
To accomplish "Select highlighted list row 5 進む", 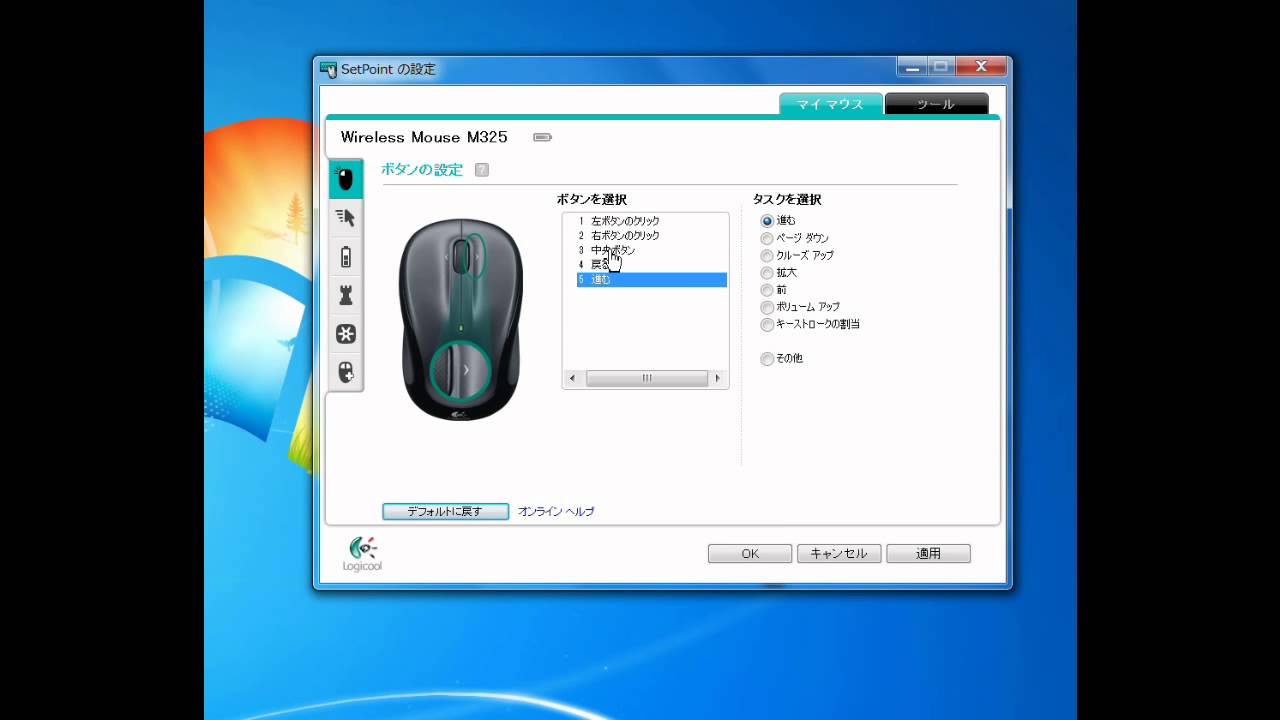I will click(x=651, y=280).
